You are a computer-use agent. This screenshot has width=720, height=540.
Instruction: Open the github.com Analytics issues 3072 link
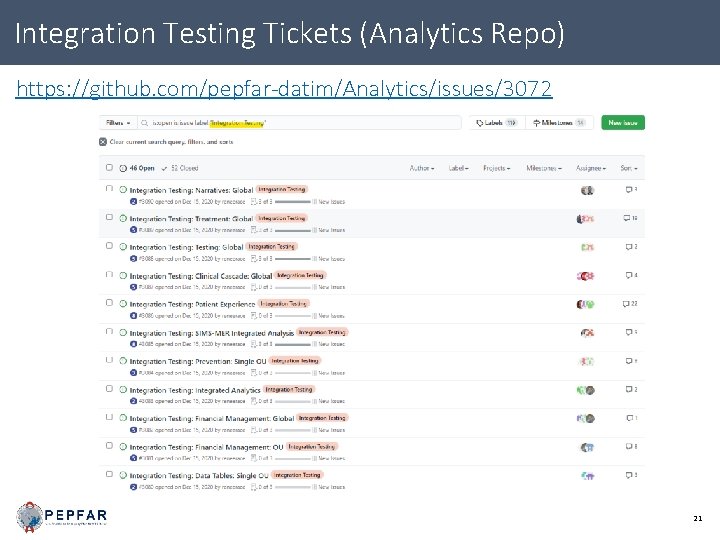coord(284,90)
